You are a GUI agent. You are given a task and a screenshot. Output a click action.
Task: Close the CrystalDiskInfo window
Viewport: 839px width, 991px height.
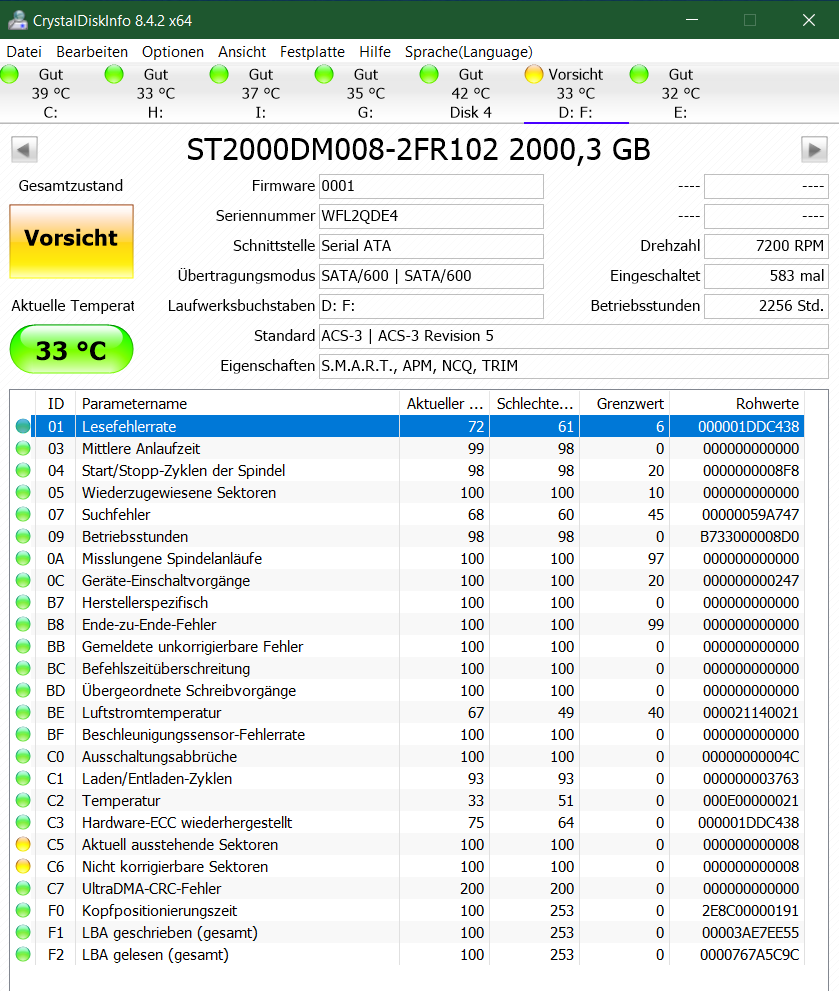(809, 20)
